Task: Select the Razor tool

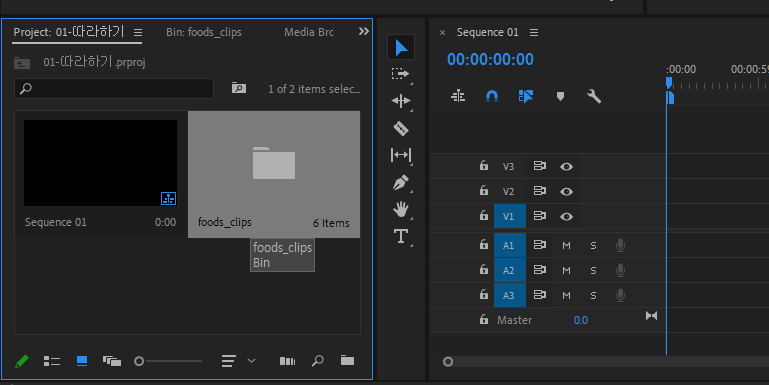Action: pyautogui.click(x=401, y=128)
